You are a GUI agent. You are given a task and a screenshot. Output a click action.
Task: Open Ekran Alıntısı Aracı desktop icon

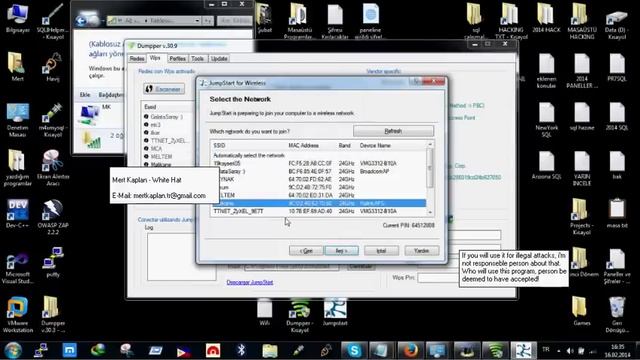click(x=53, y=167)
